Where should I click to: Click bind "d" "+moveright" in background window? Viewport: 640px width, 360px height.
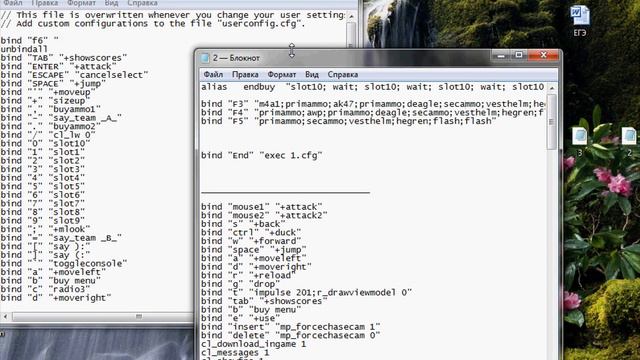[56, 298]
